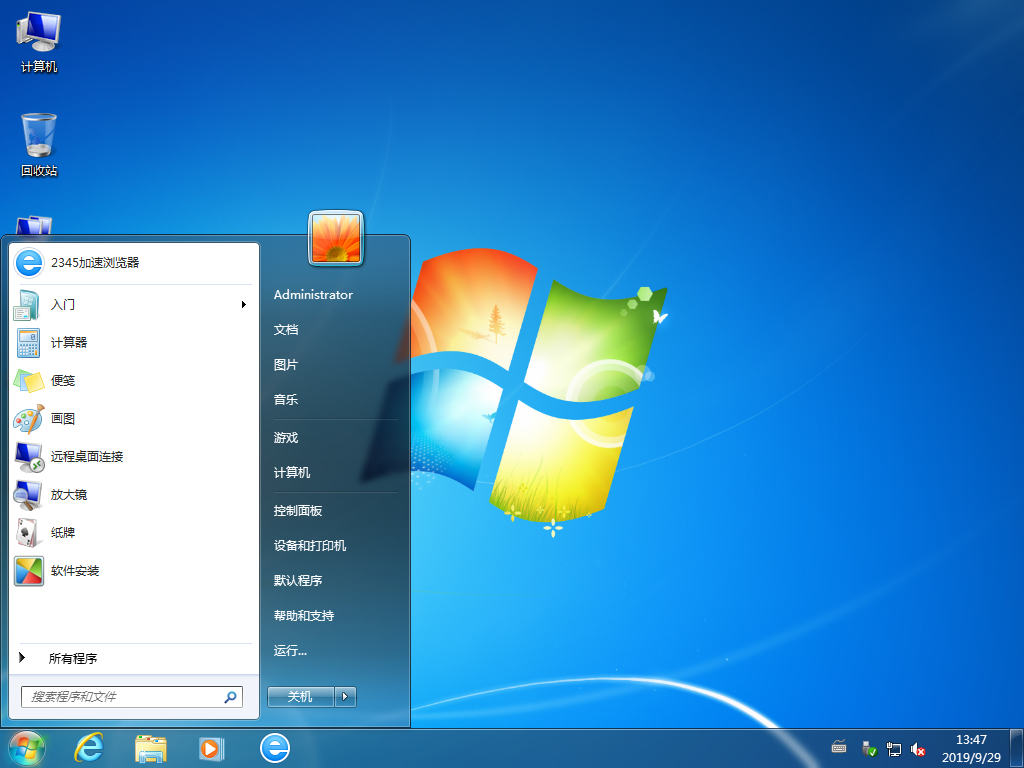Open the network status tray icon
Screen dimensions: 1024x768
tap(895, 747)
